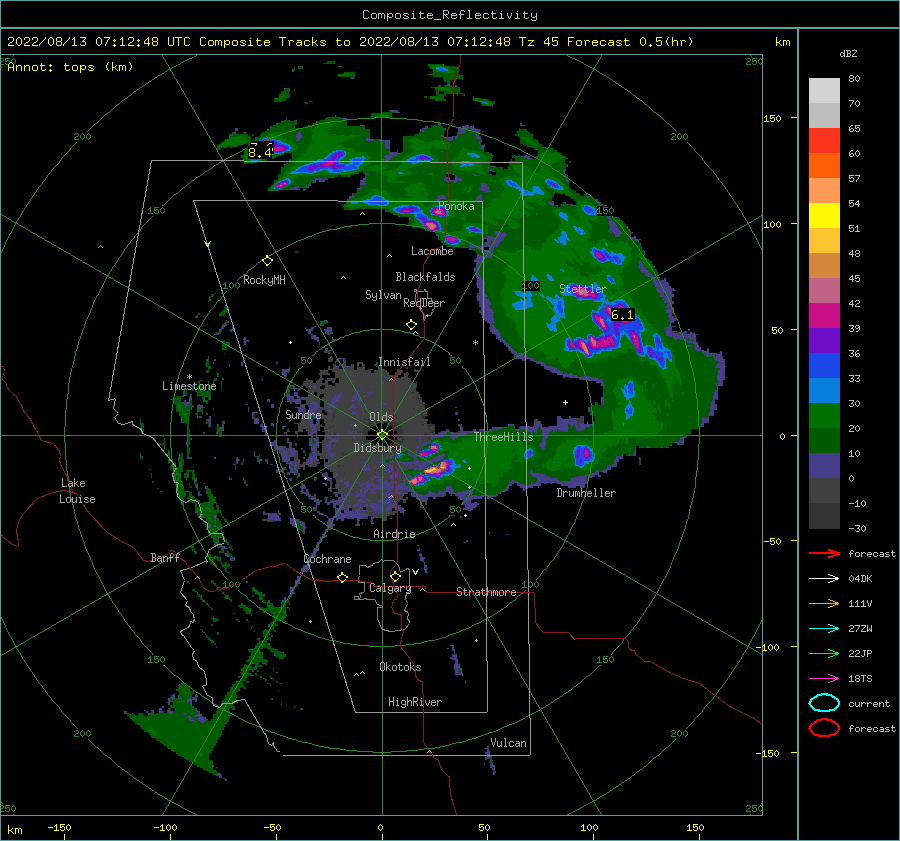Click the 0 dBZ purple color swatch
Image resolution: width=900 pixels, height=841 pixels.
pyautogui.click(x=824, y=466)
